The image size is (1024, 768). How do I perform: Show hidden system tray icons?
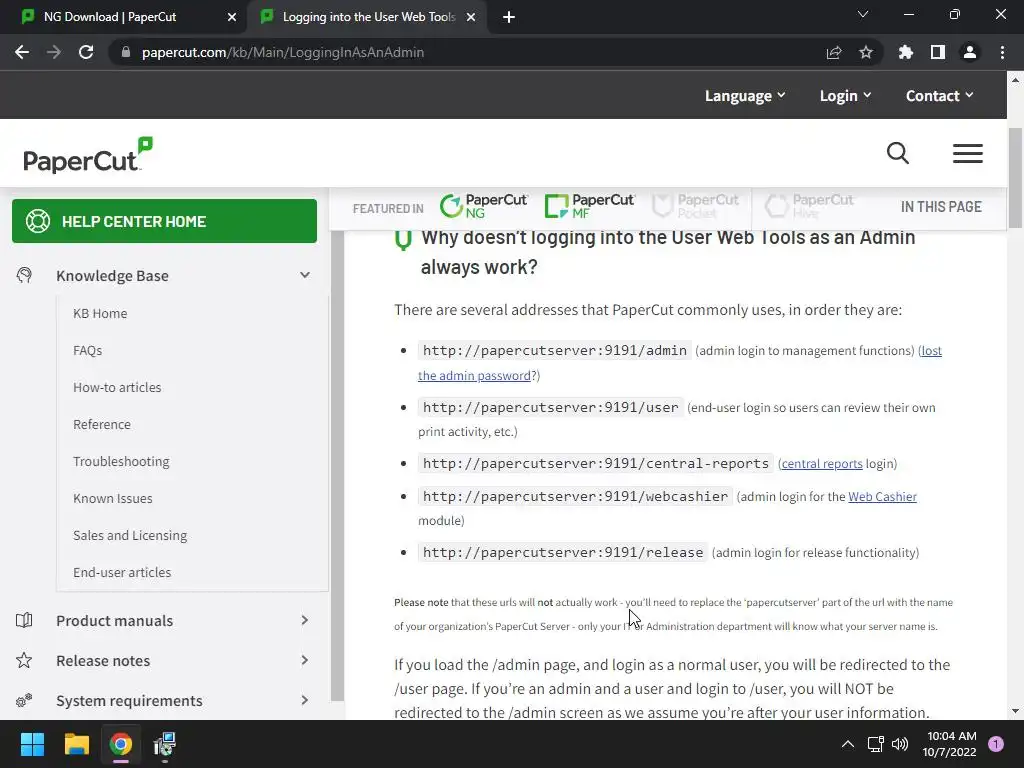click(848, 744)
